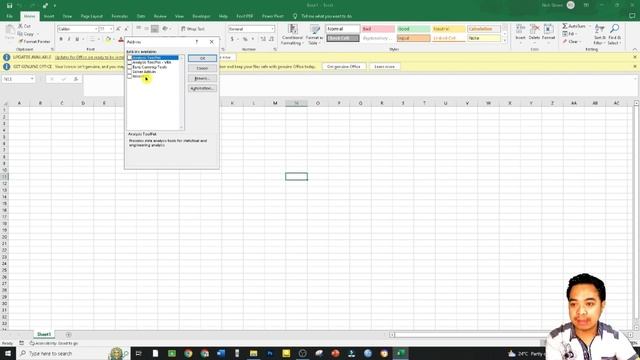This screenshot has height=360, width=640.
Task: Open the General number format dropdown
Action: 272,29
